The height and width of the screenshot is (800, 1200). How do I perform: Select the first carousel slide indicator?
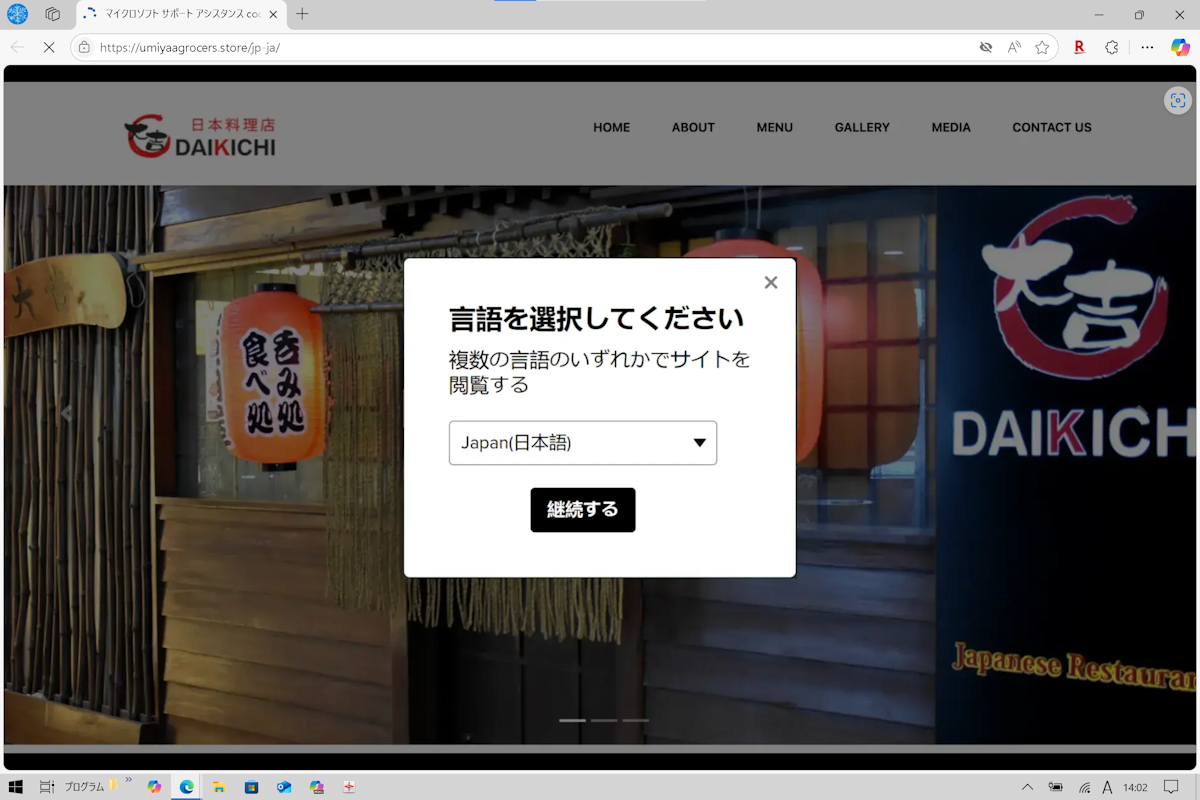(572, 720)
